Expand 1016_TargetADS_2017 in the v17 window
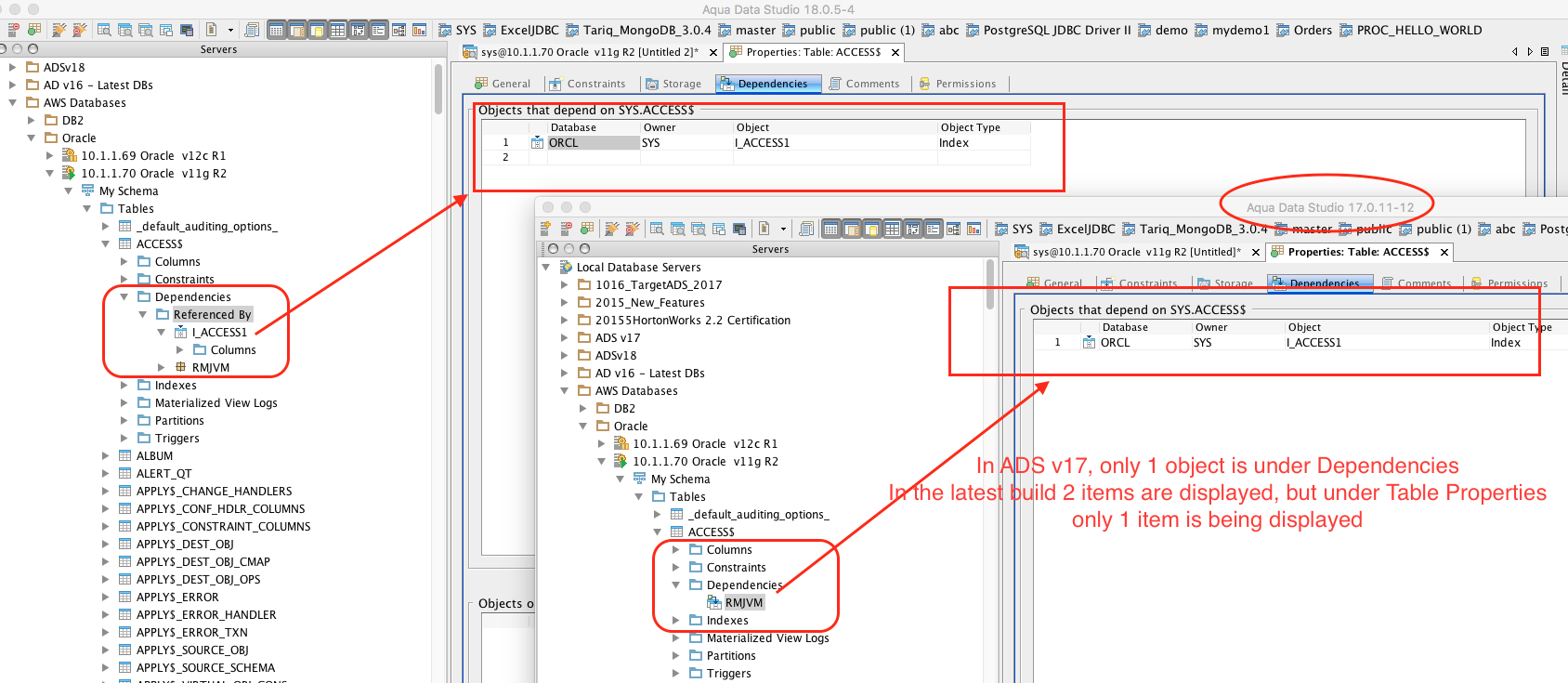The width and height of the screenshot is (1568, 683). (564, 285)
